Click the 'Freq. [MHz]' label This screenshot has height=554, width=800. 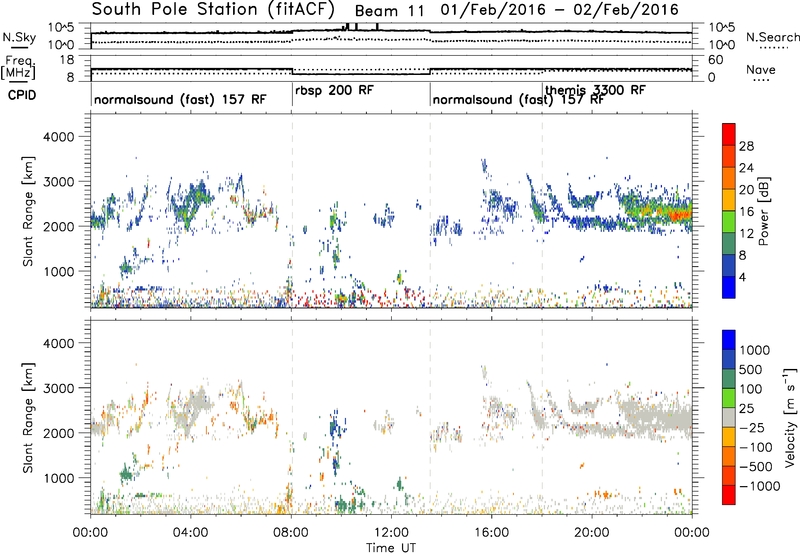pos(18,68)
